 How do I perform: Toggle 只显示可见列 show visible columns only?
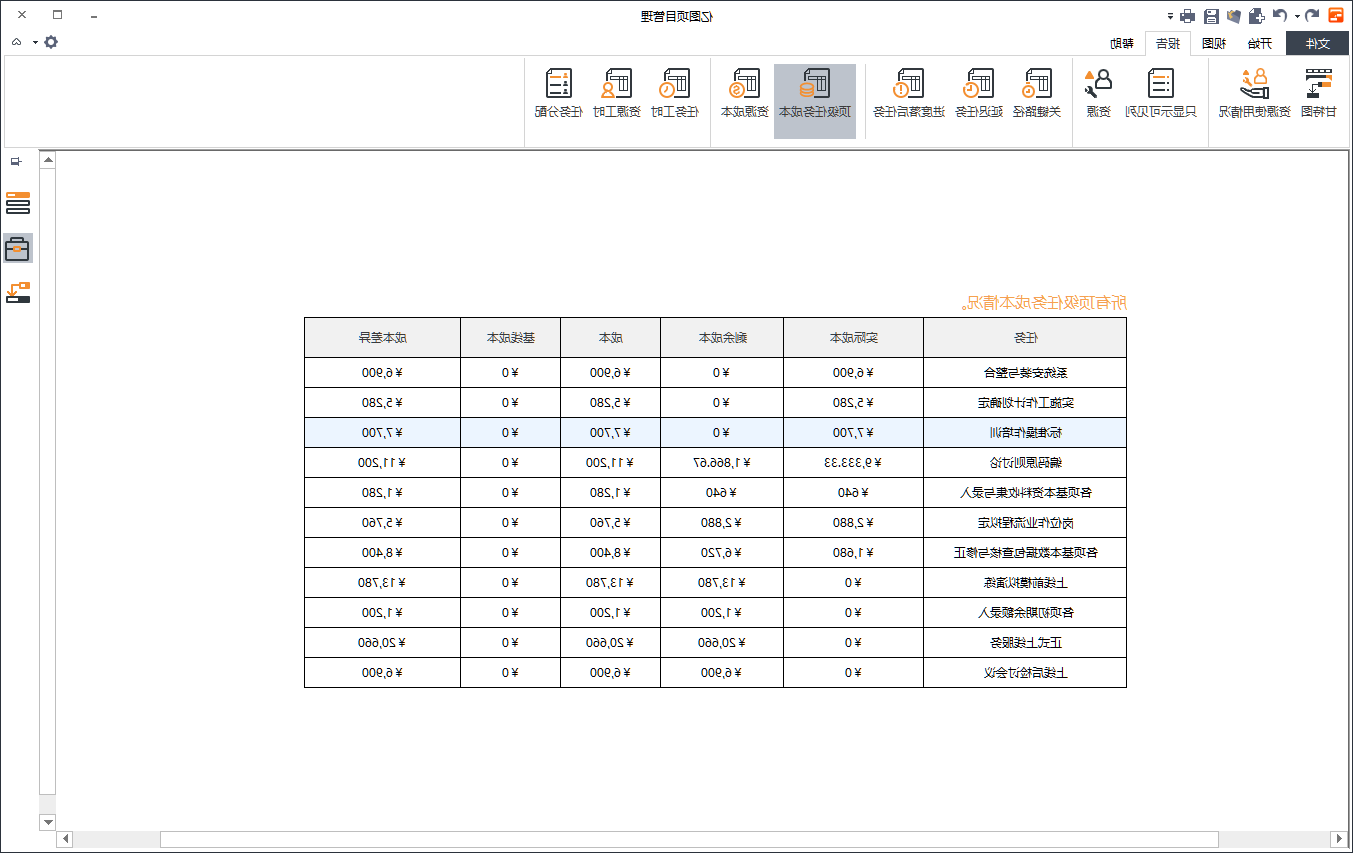click(1161, 94)
